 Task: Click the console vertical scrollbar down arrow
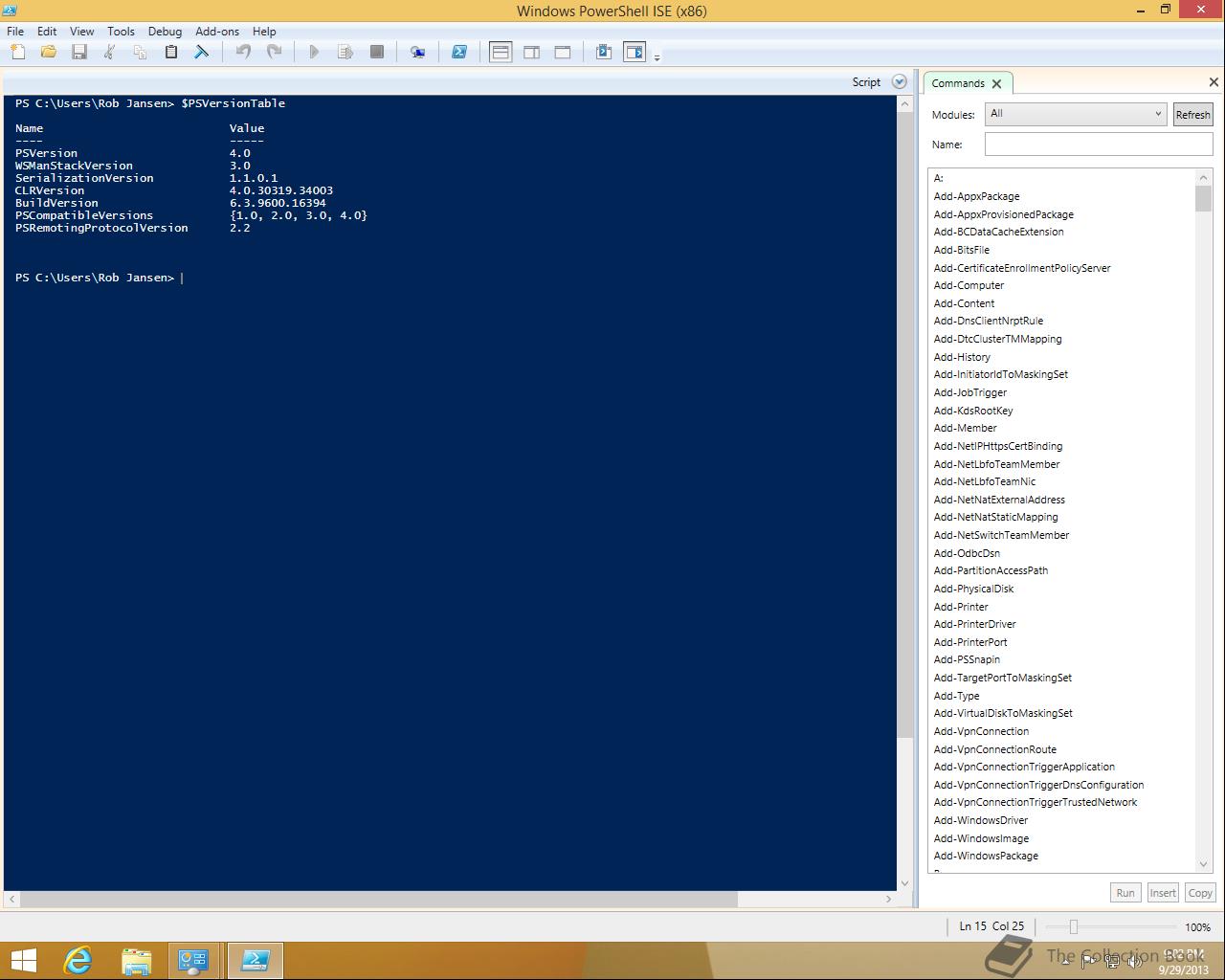[905, 883]
